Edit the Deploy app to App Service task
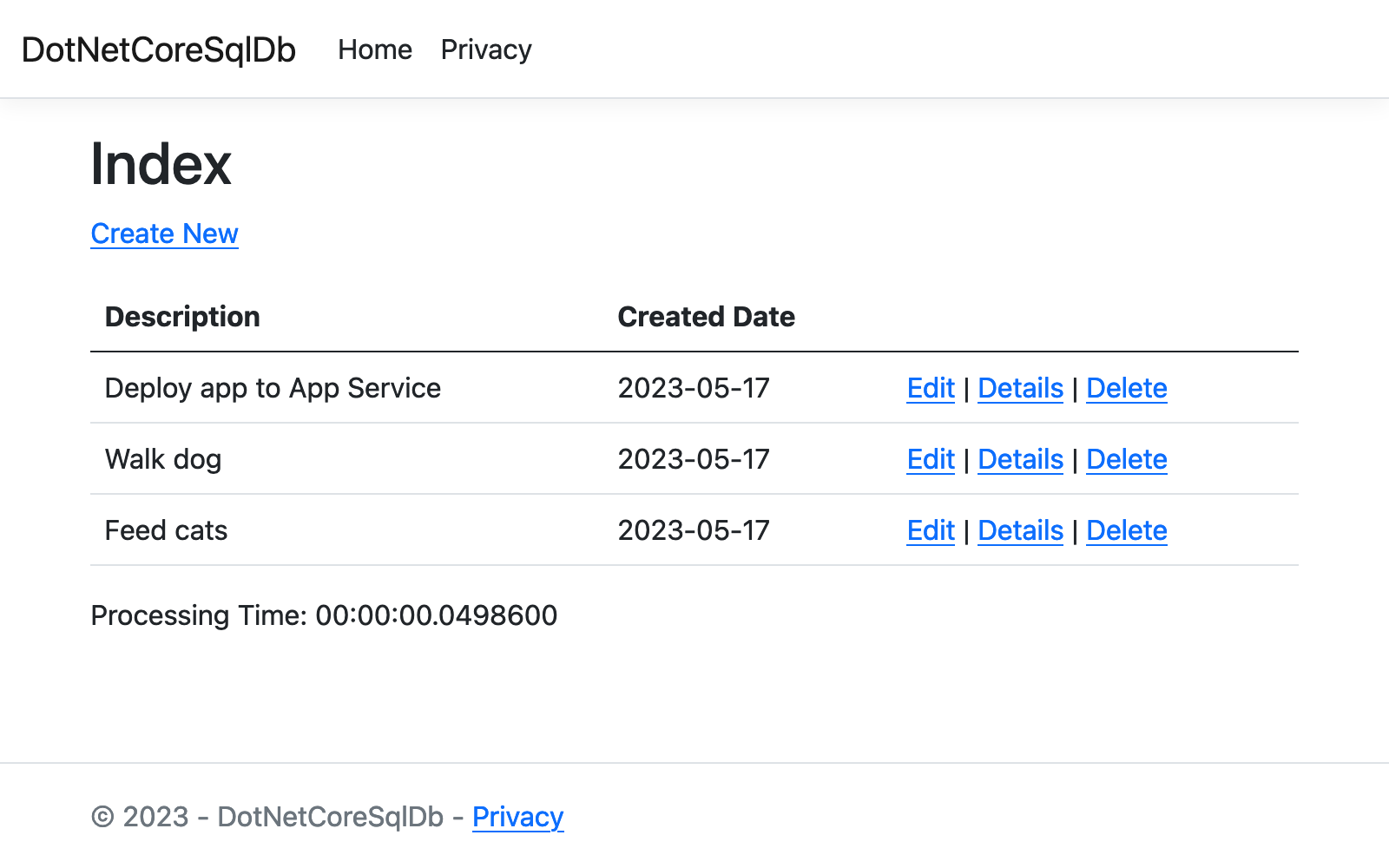Image resolution: width=1389 pixels, height=868 pixels. [930, 388]
